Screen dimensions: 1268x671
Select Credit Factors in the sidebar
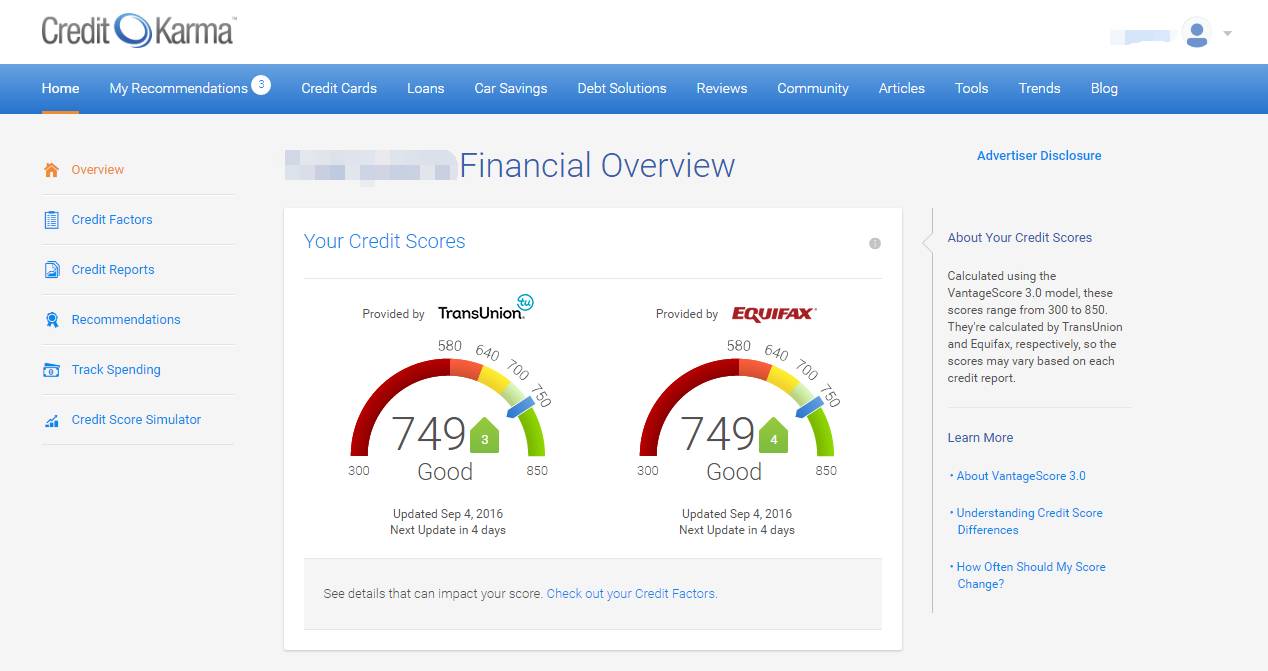click(112, 220)
